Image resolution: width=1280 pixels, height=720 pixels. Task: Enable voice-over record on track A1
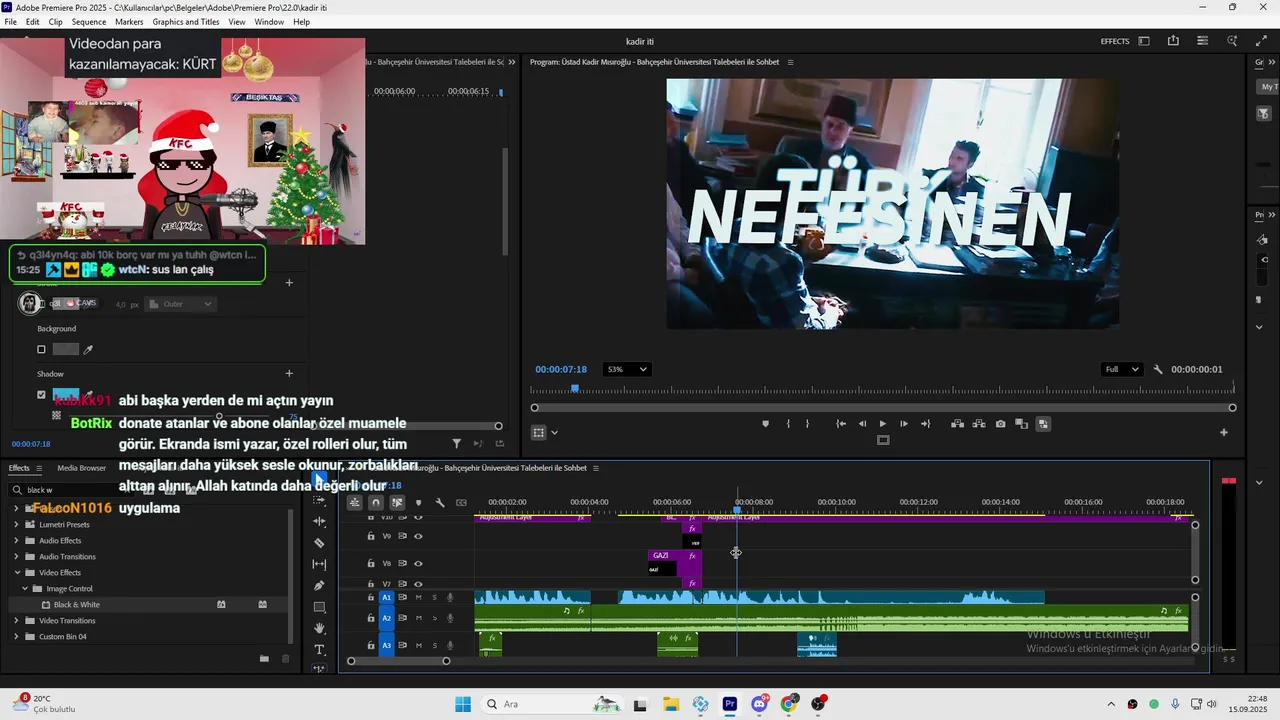coord(450,597)
